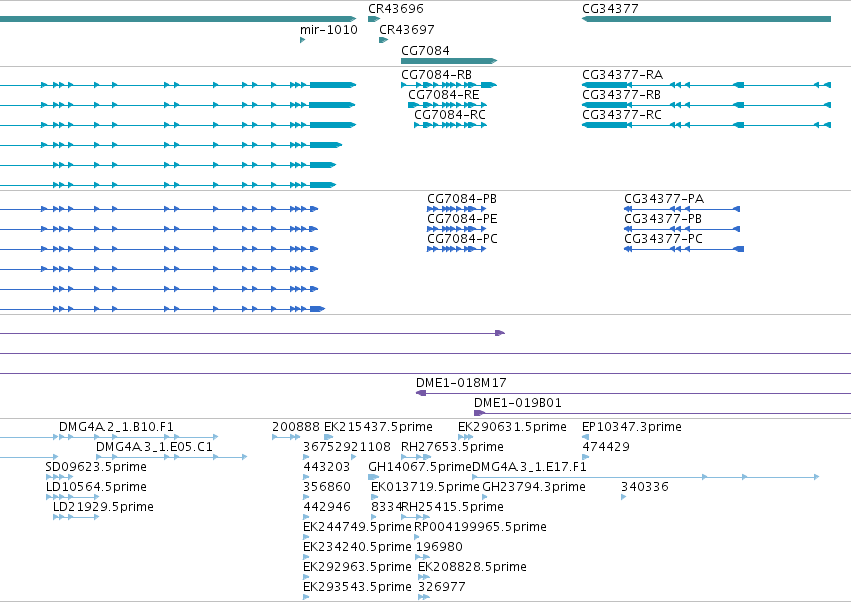The width and height of the screenshot is (851, 602).
Task: Select DMG4A.3_1.E17.F1 EST
Action: (x=530, y=467)
